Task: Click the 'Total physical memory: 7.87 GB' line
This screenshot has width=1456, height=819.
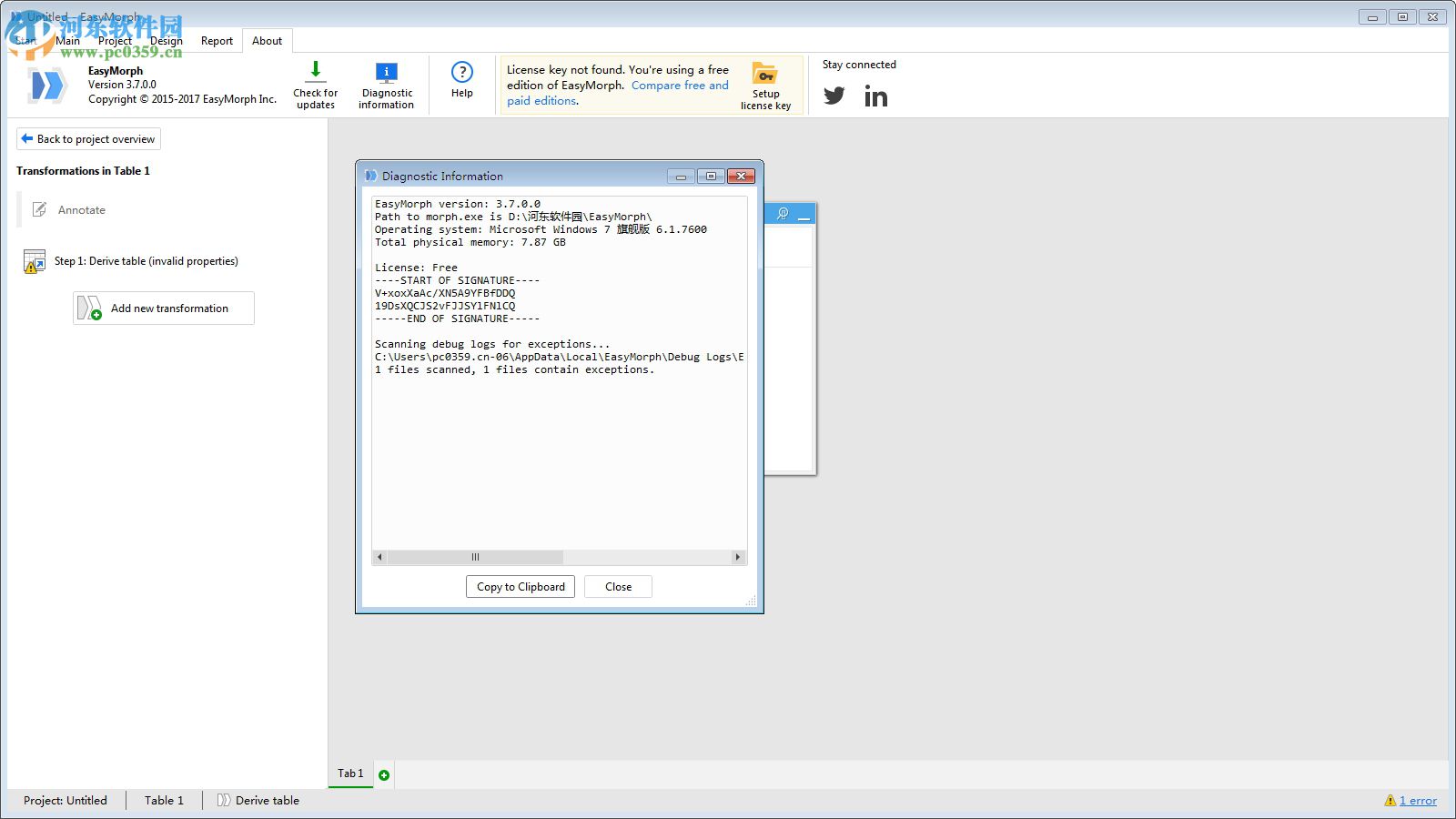Action: (x=470, y=242)
